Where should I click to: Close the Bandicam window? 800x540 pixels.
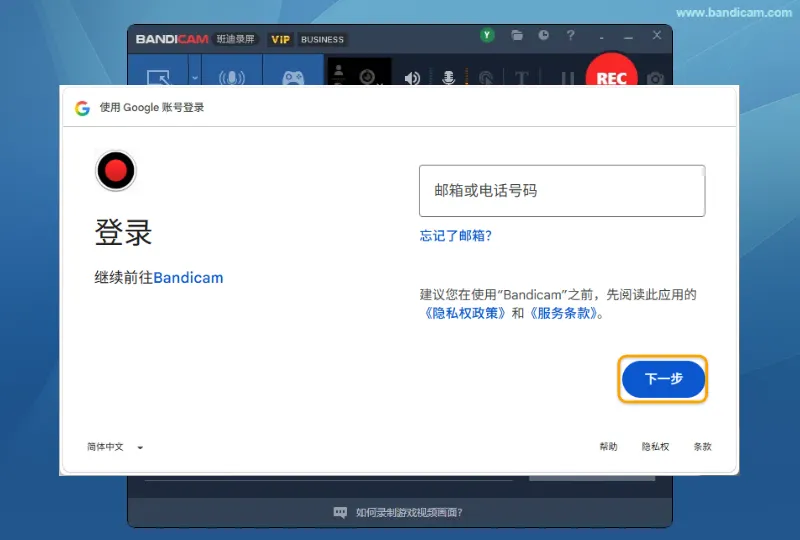657,35
